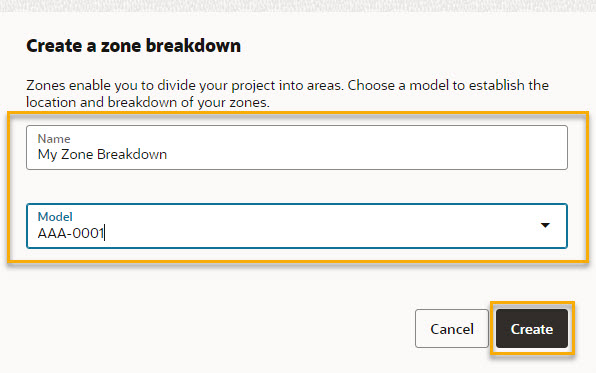Viewport: 596px width, 373px height.
Task: Focus the Name input field
Action: point(297,148)
